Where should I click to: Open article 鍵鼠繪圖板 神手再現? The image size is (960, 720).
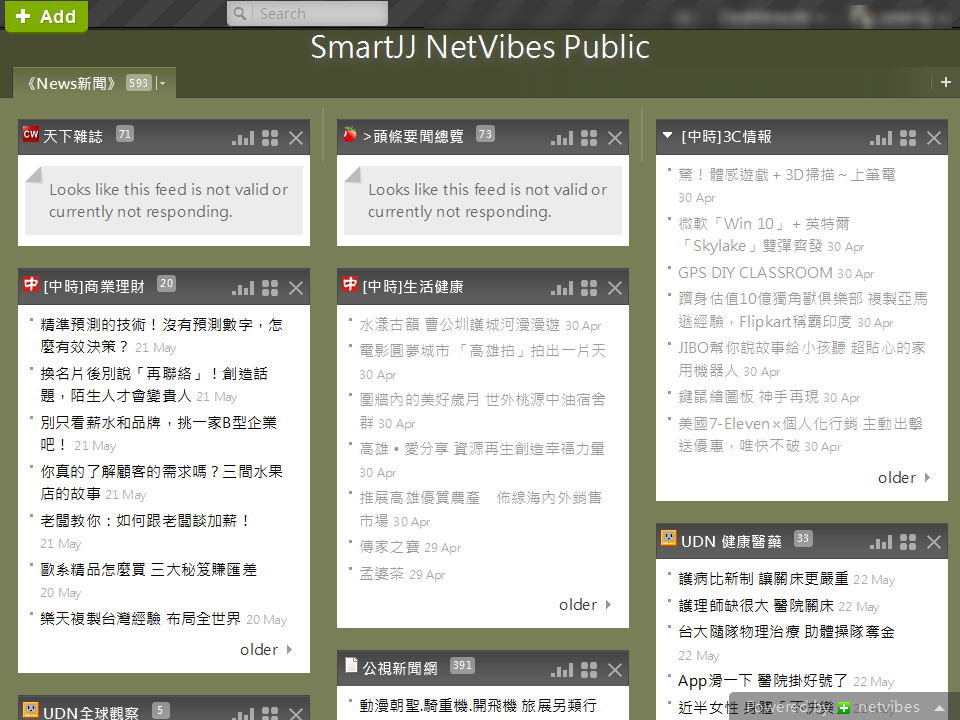point(748,397)
